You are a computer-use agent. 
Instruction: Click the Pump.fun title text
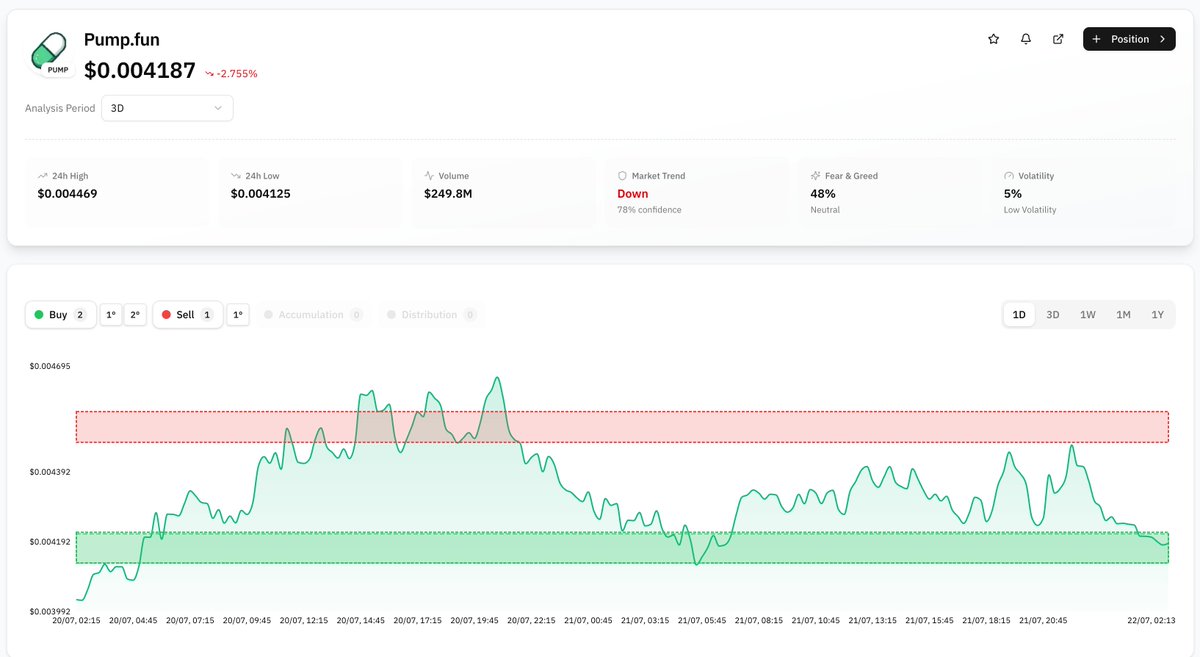tap(122, 40)
